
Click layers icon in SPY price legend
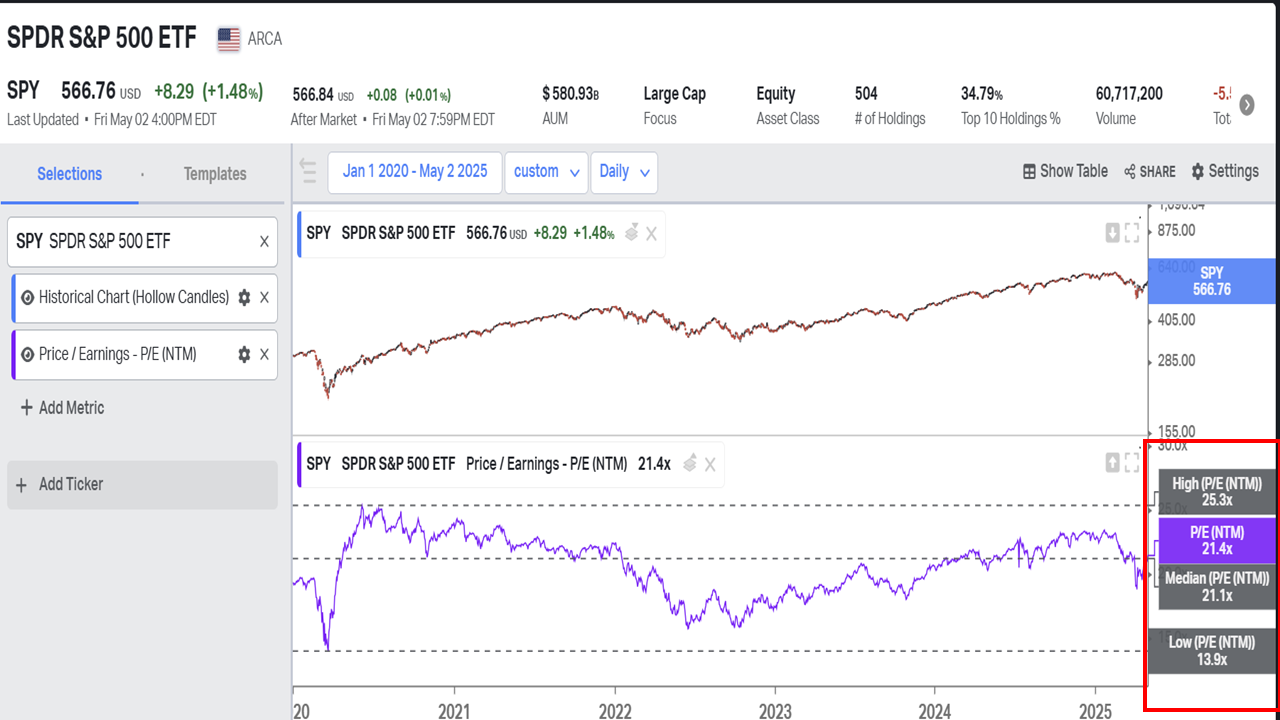631,233
